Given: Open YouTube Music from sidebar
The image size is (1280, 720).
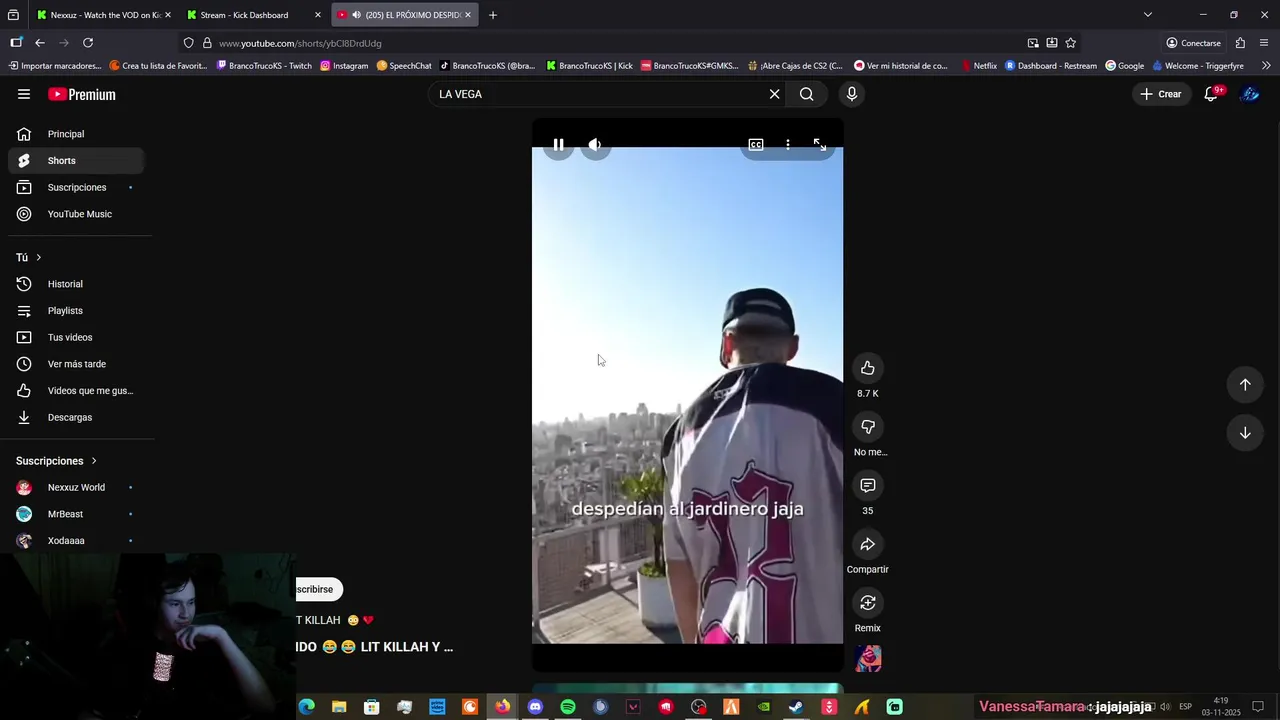Looking at the screenshot, I should [76, 214].
